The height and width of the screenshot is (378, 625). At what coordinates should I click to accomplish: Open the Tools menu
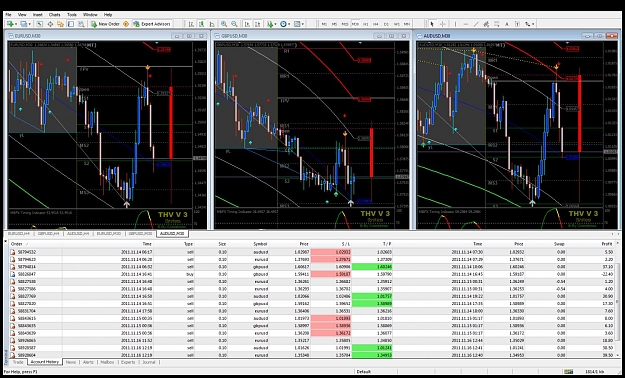[72, 15]
